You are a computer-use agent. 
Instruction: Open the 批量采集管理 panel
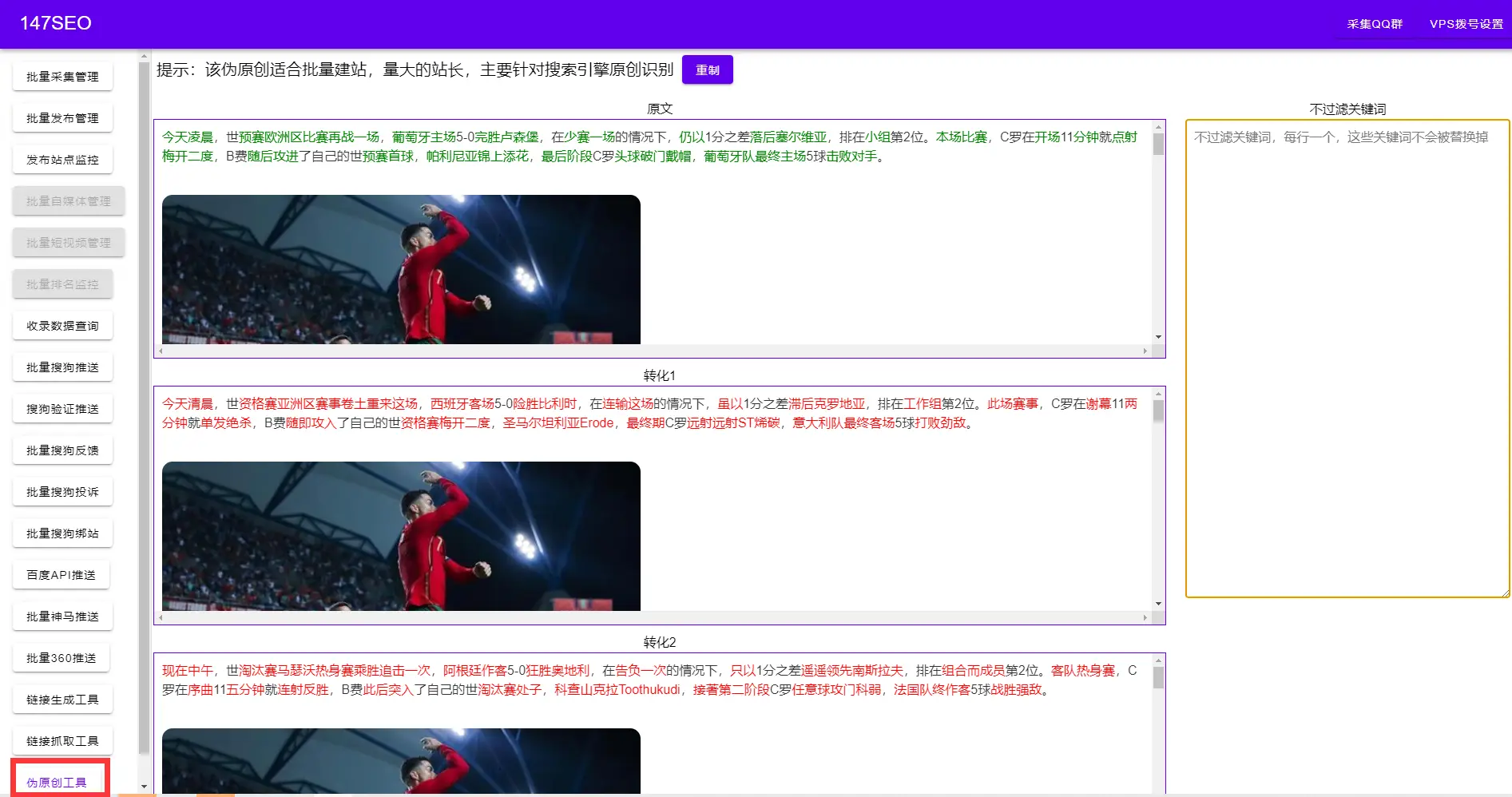[62, 76]
